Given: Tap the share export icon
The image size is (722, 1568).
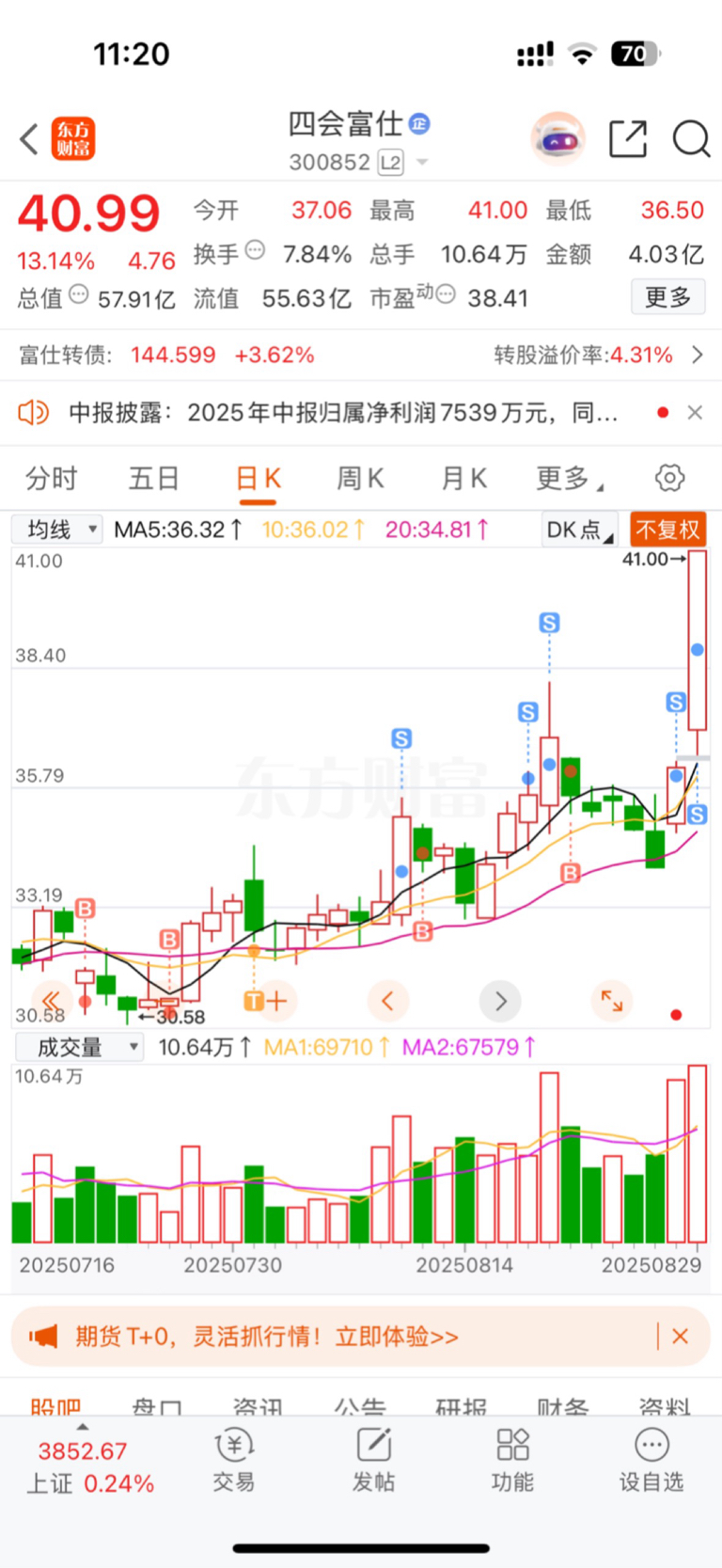Looking at the screenshot, I should coord(628,139).
